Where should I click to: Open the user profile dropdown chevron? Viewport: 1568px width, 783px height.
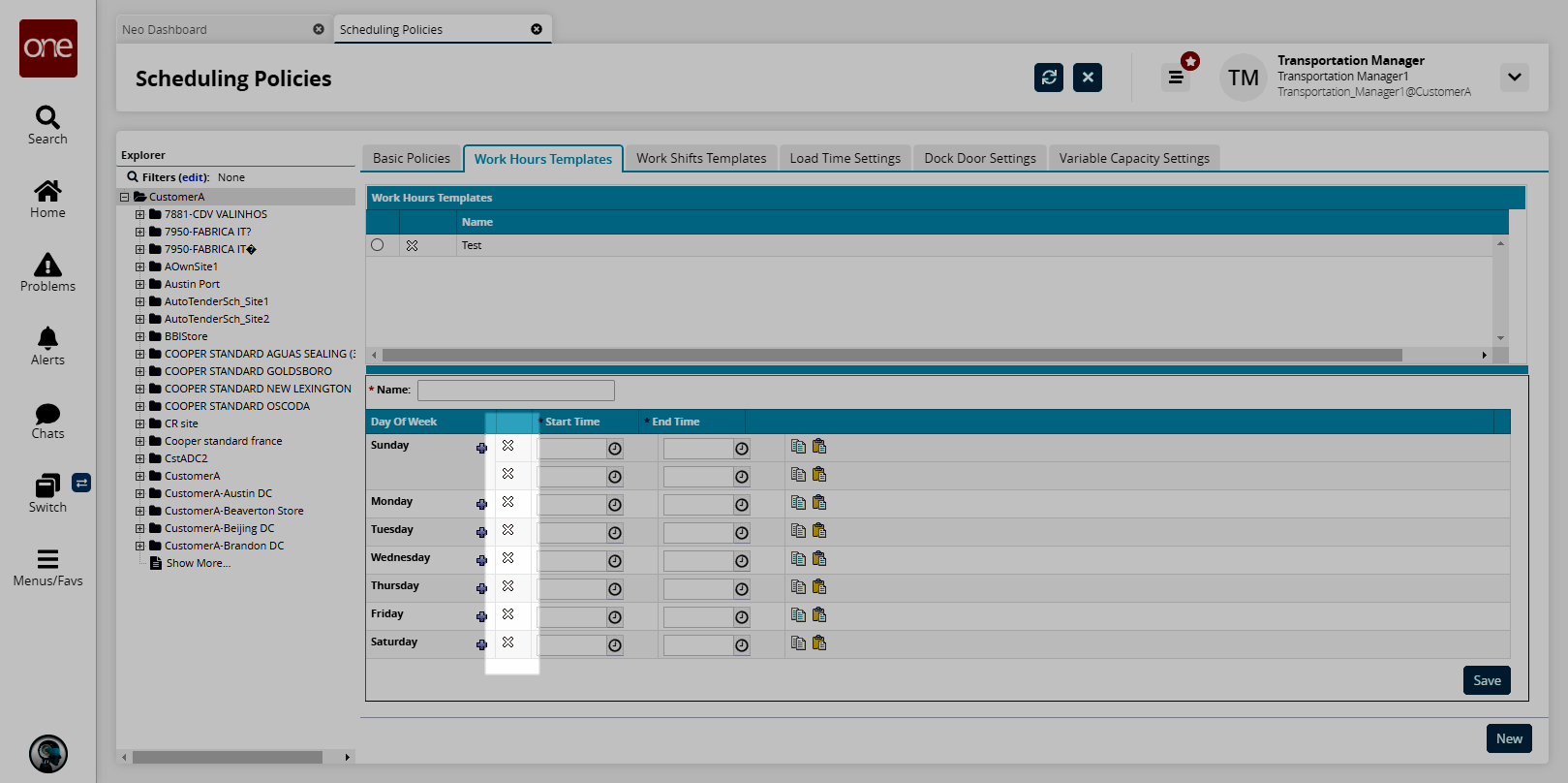tap(1514, 78)
